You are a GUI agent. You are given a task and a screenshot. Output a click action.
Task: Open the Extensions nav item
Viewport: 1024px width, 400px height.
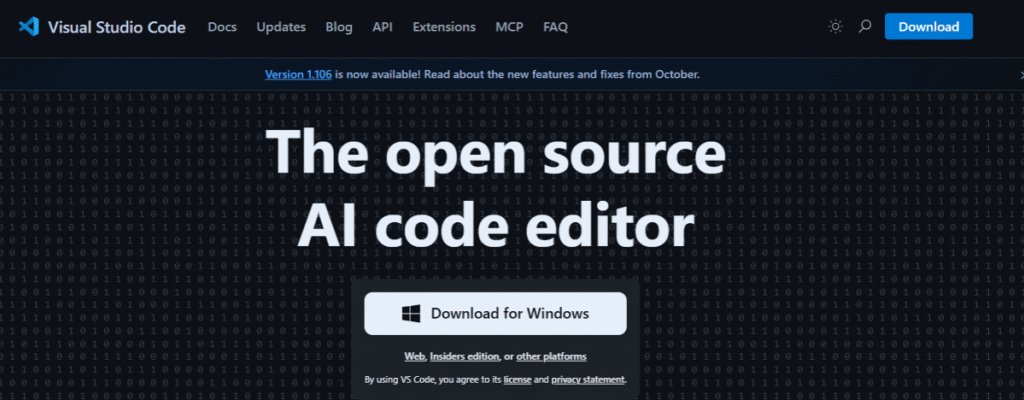(444, 27)
